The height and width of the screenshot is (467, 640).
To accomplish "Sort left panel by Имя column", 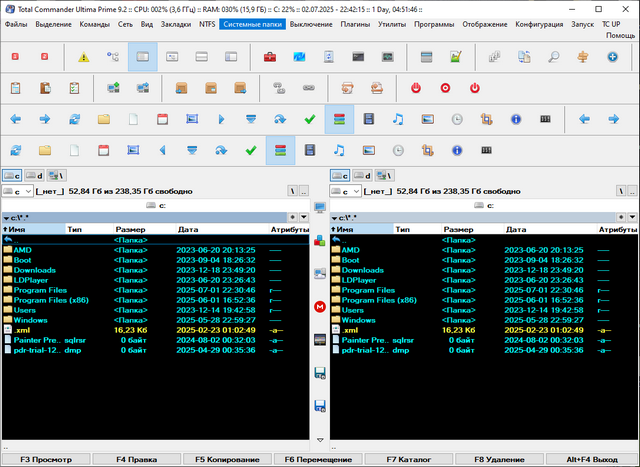I will tap(33, 229).
